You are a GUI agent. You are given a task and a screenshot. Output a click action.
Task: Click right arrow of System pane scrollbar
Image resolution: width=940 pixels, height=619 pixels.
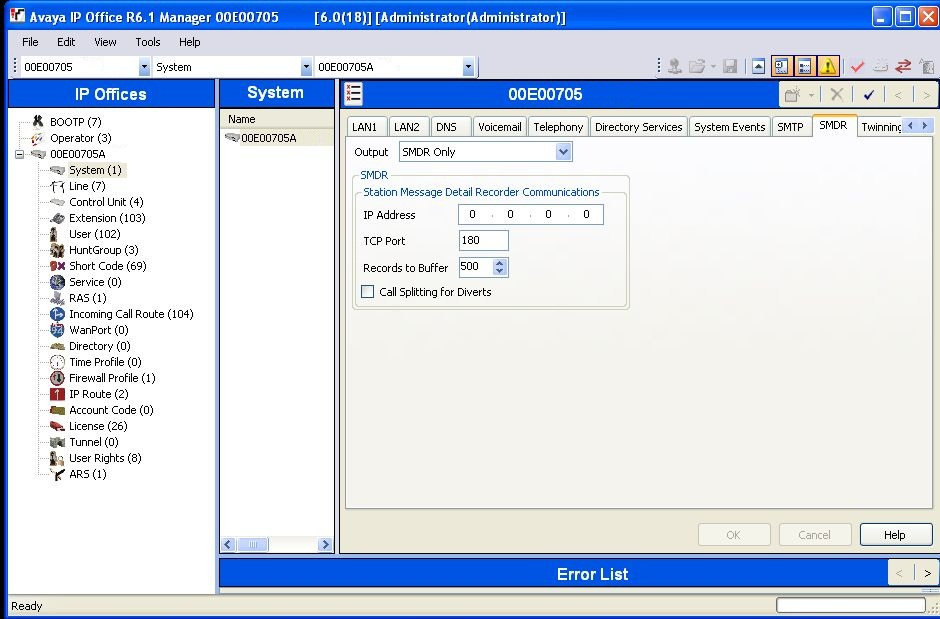tap(326, 545)
